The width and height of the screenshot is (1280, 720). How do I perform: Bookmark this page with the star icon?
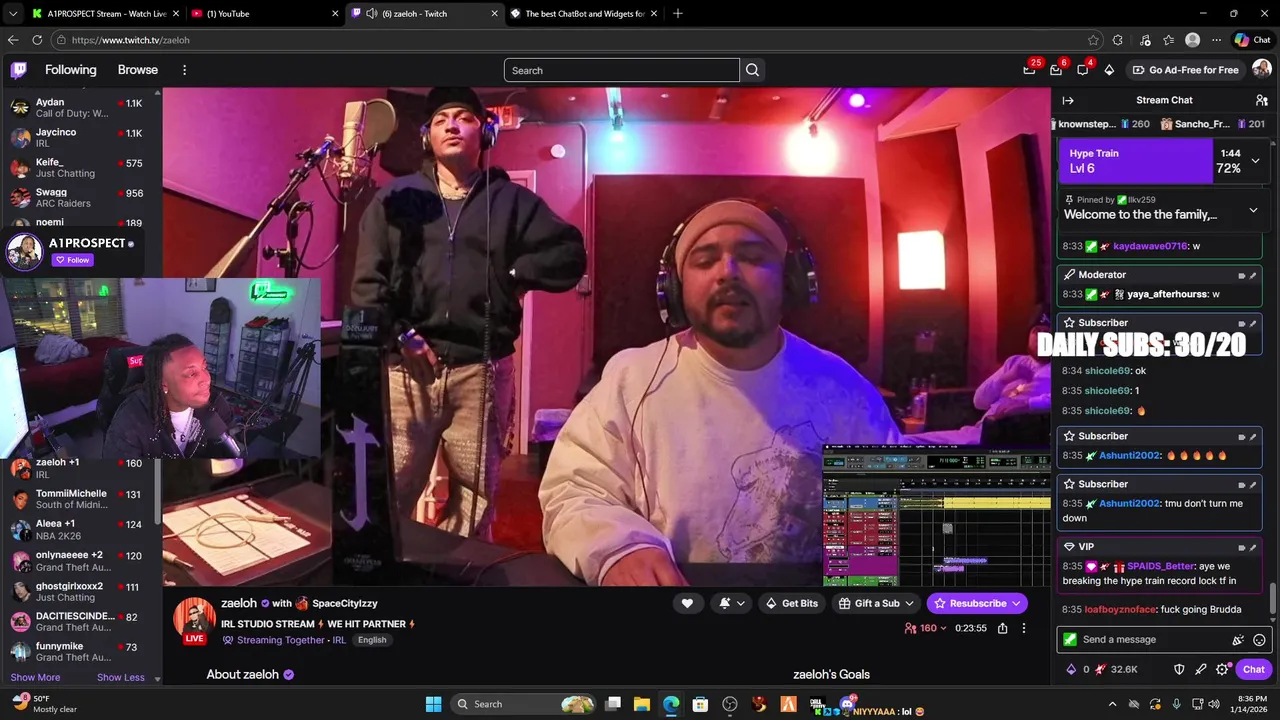(1093, 40)
